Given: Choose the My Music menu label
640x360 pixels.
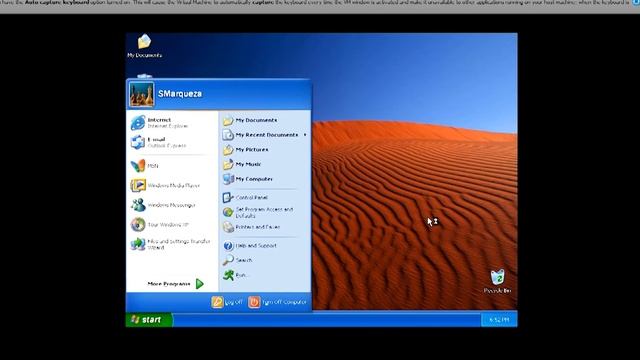Looking at the screenshot, I should (x=248, y=164).
